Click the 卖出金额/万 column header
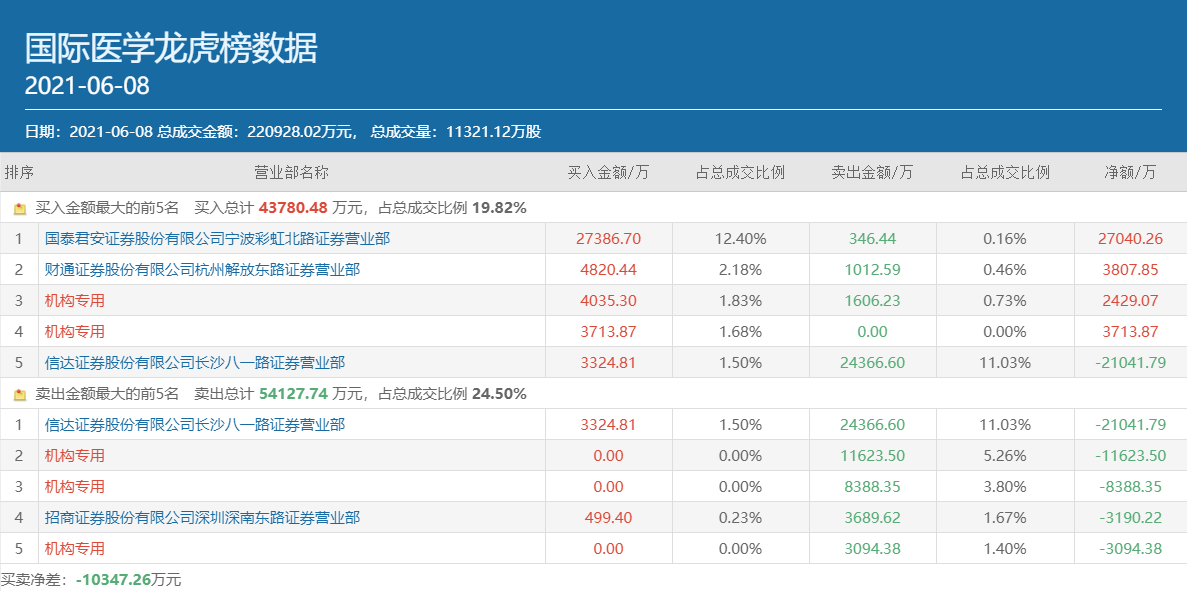Screen dimensions: 1187x591 click(x=872, y=172)
